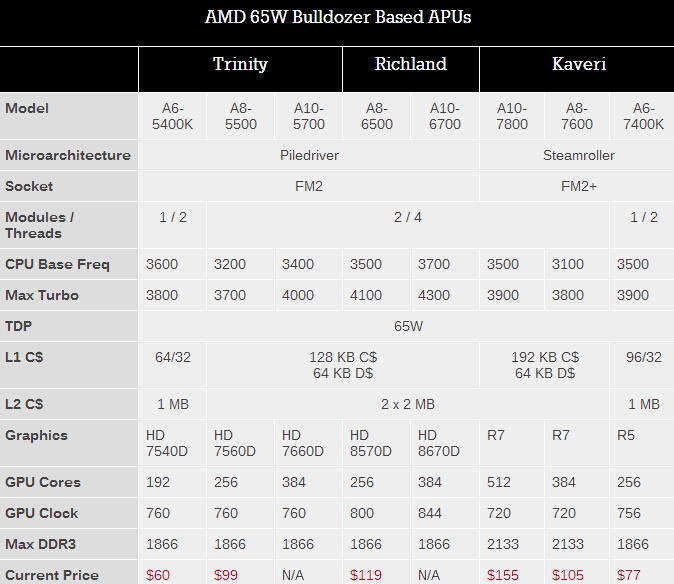This screenshot has height=584, width=674.
Task: Click the $60 price
Action: [x=158, y=575]
